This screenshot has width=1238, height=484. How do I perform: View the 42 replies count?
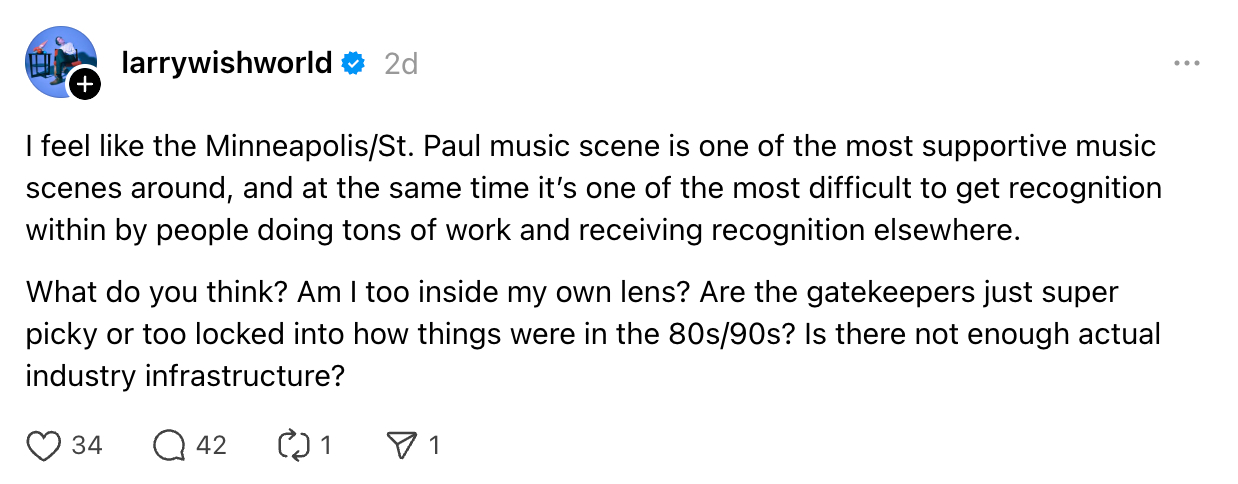[x=211, y=445]
